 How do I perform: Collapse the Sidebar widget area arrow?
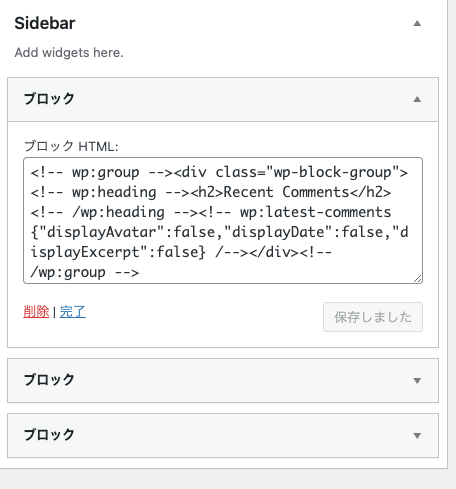pyautogui.click(x=417, y=23)
